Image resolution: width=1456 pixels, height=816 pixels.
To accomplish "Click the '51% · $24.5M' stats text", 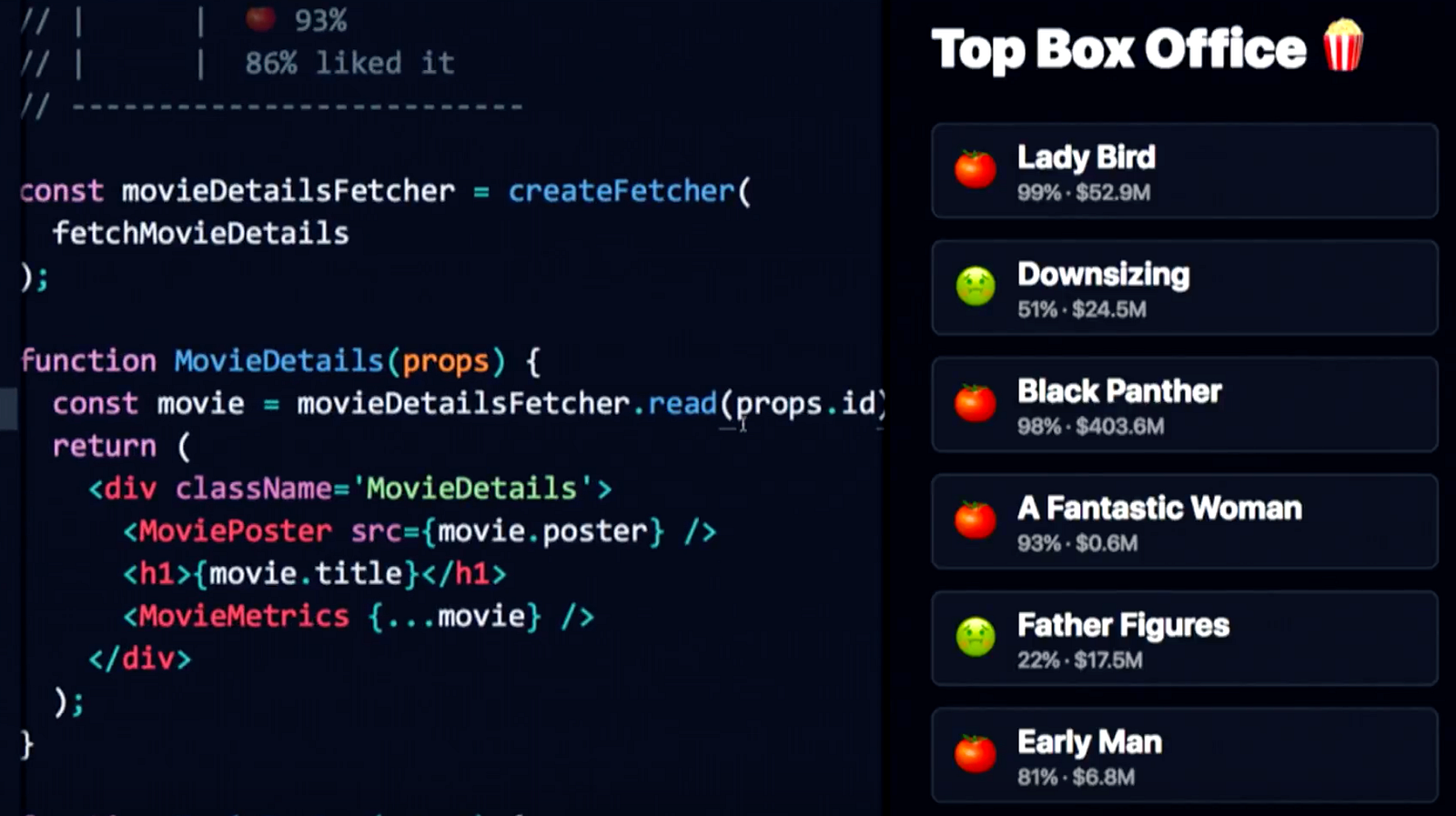I will click(x=1082, y=309).
